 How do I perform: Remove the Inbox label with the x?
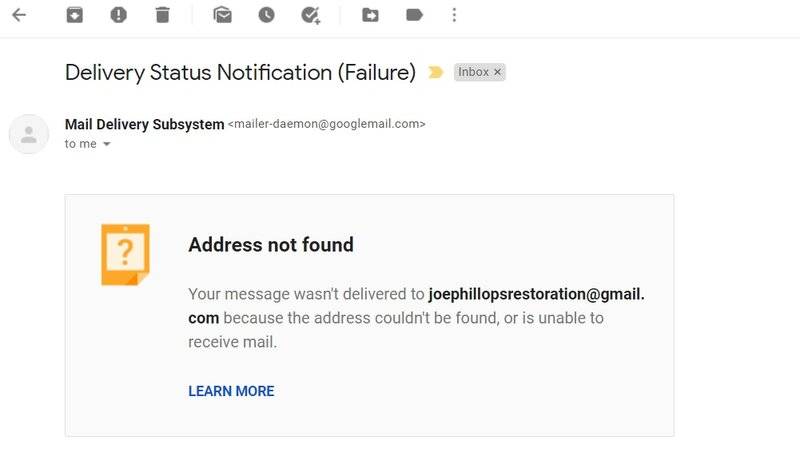(497, 72)
